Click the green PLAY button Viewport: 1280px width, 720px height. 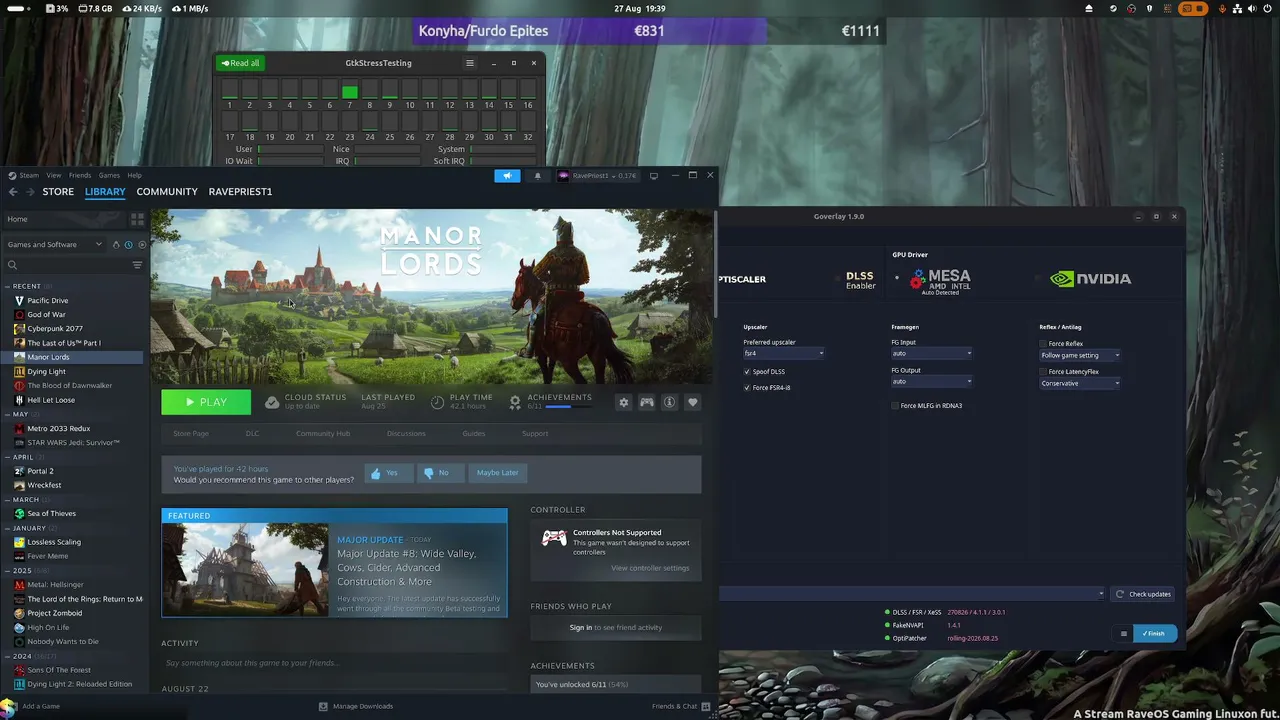[206, 402]
